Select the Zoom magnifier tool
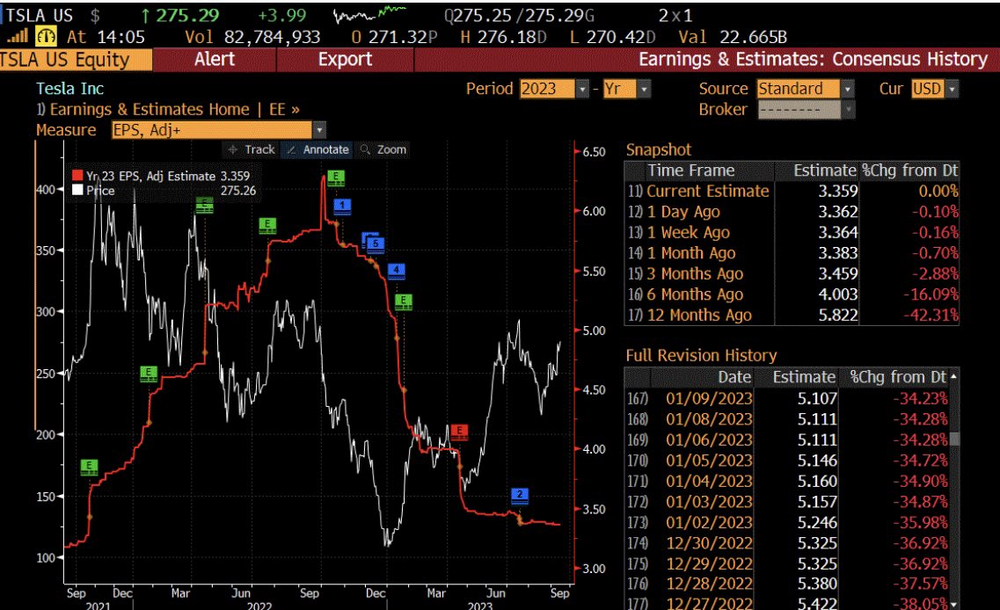Screen dimensions: 1000x610 point(383,149)
